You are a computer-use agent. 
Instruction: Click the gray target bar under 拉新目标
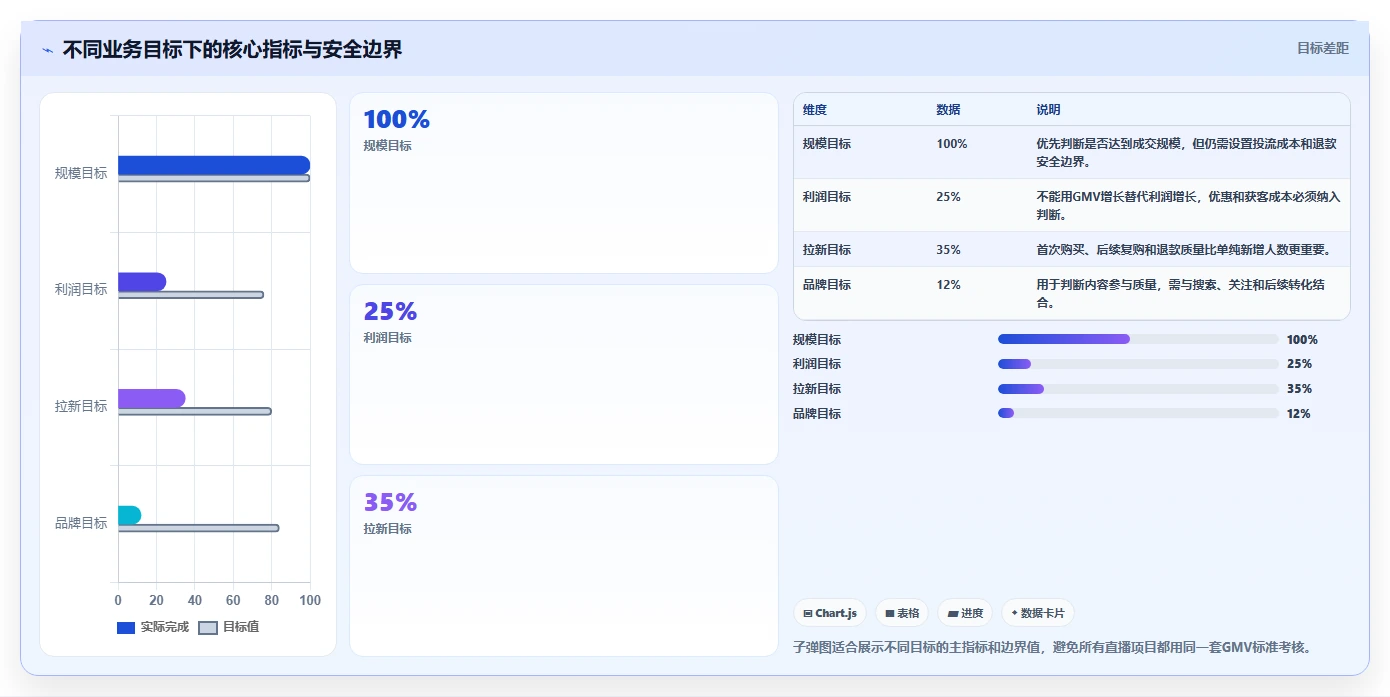click(195, 411)
